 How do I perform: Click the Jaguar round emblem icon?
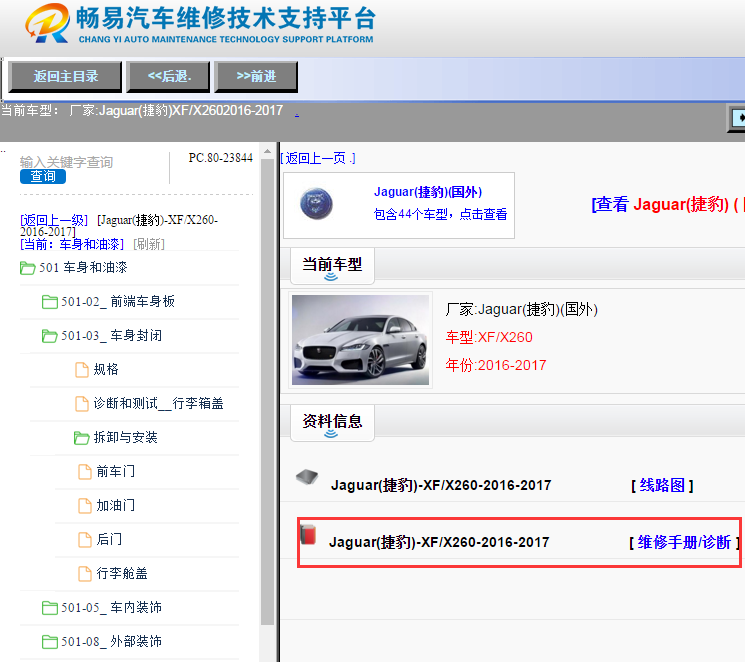[316, 204]
